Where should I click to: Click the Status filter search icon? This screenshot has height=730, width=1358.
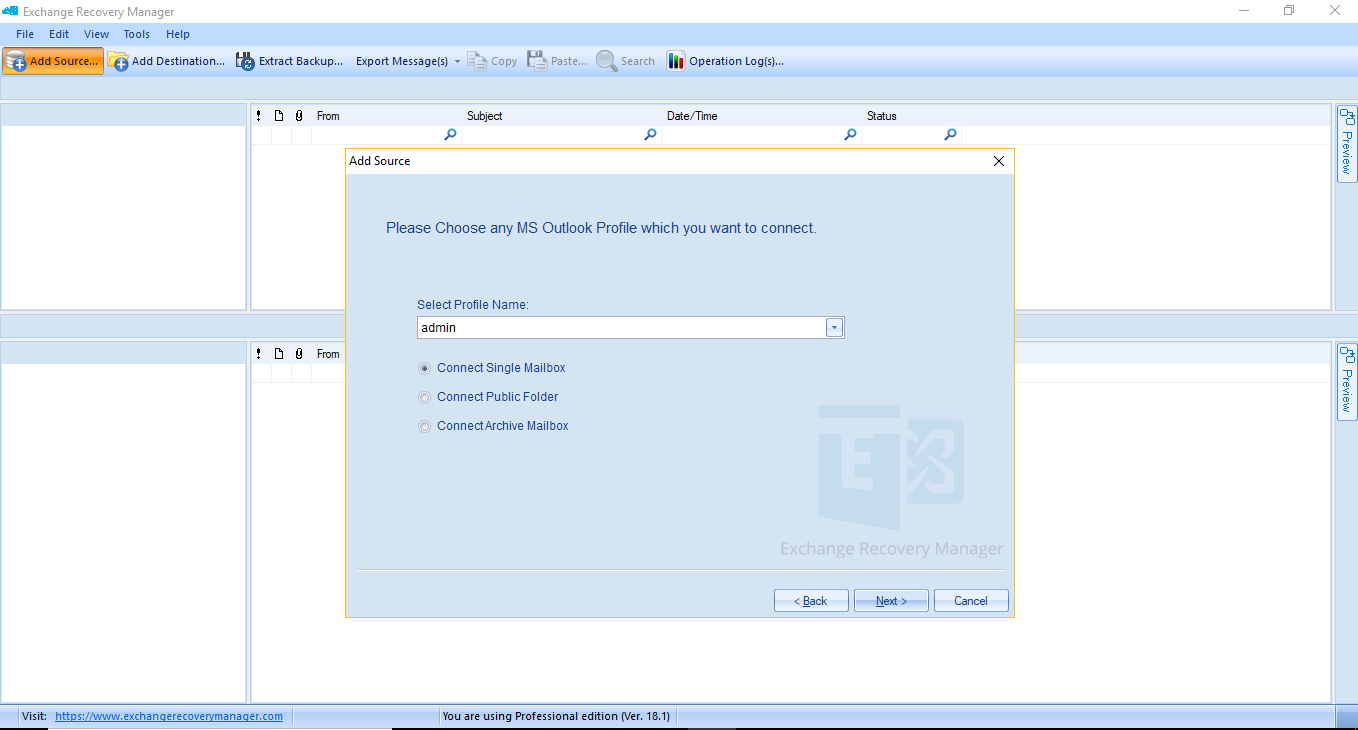coord(950,135)
